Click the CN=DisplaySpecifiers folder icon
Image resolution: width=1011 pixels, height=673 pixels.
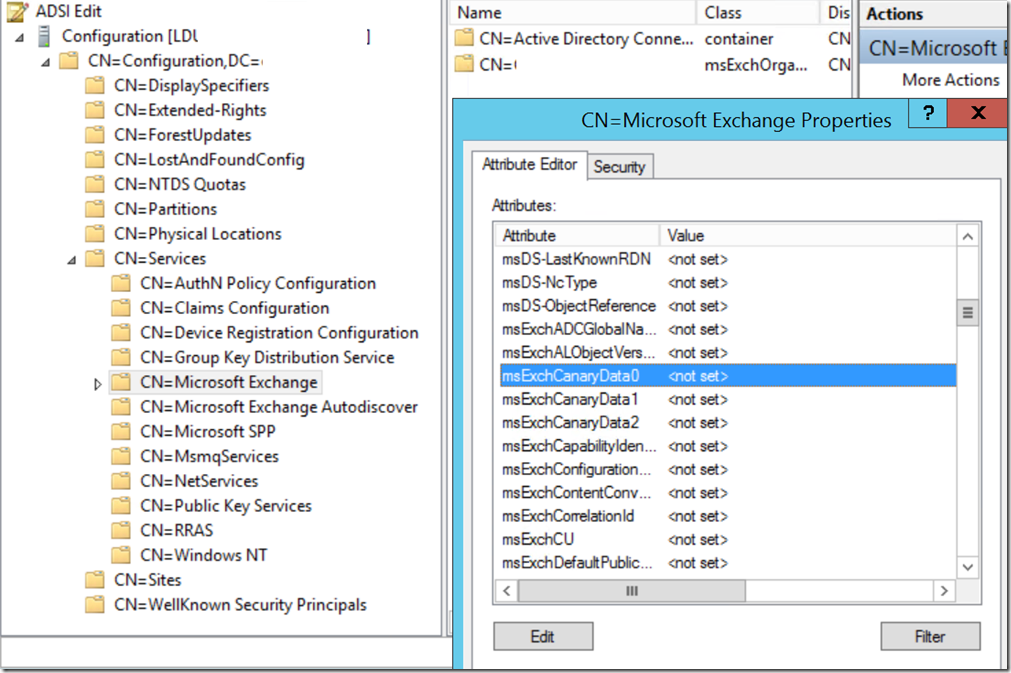click(x=95, y=86)
